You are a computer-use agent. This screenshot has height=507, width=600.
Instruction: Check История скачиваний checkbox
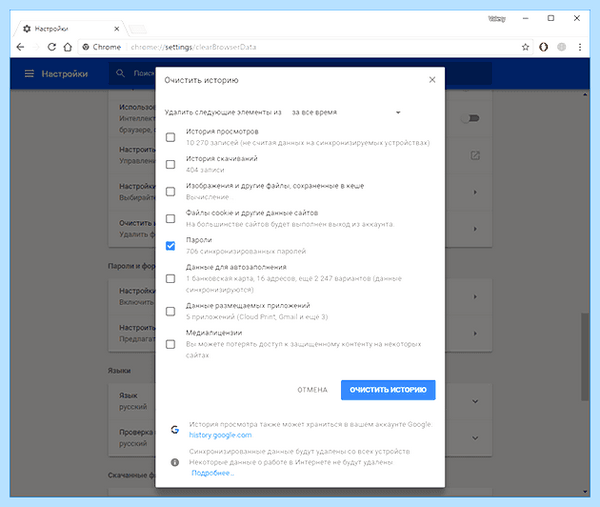tap(170, 164)
